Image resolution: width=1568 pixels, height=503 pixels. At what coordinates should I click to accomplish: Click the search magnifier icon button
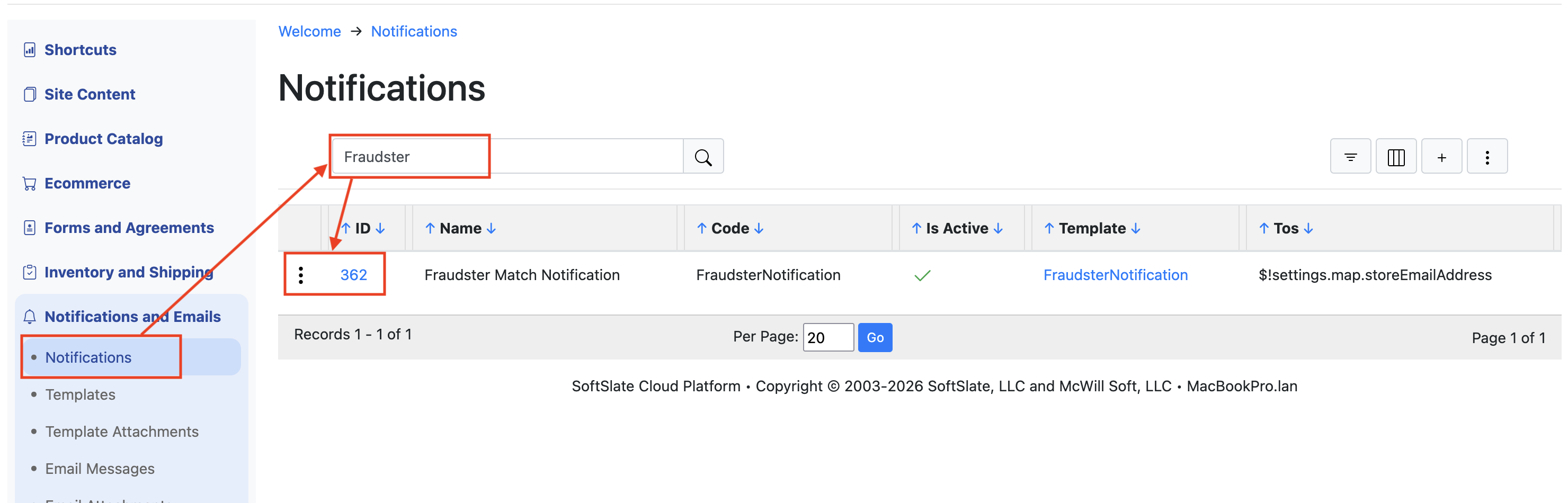(x=703, y=157)
